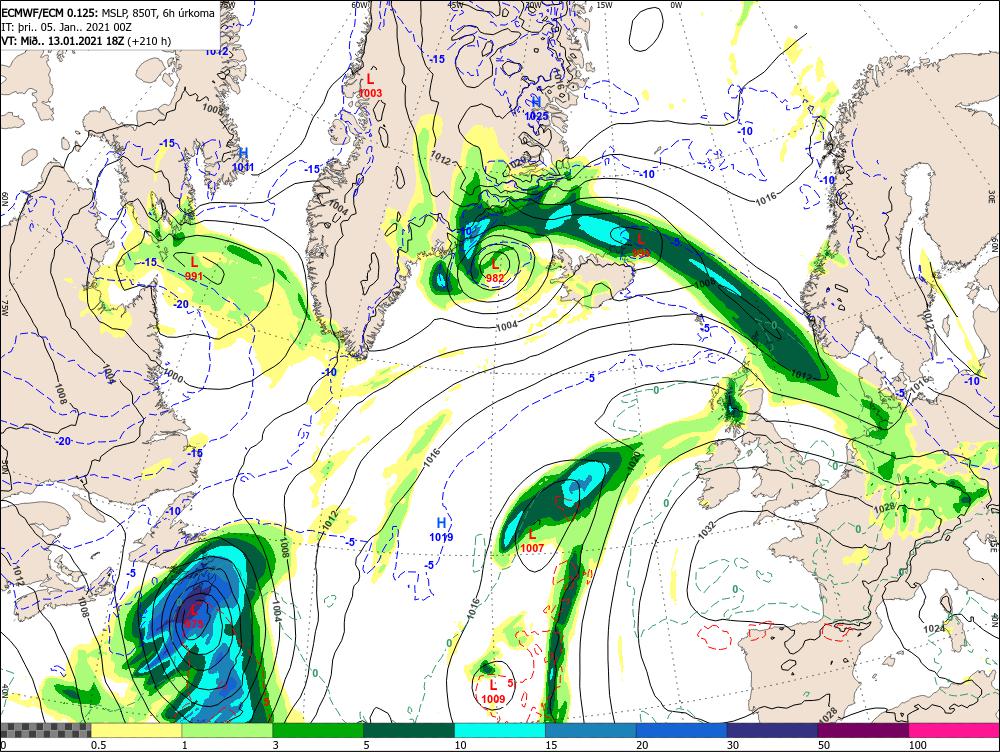Image resolution: width=1000 pixels, height=752 pixels.
Task: Select the yellow 0.5–1 legend color swatch
Action: 136,730
